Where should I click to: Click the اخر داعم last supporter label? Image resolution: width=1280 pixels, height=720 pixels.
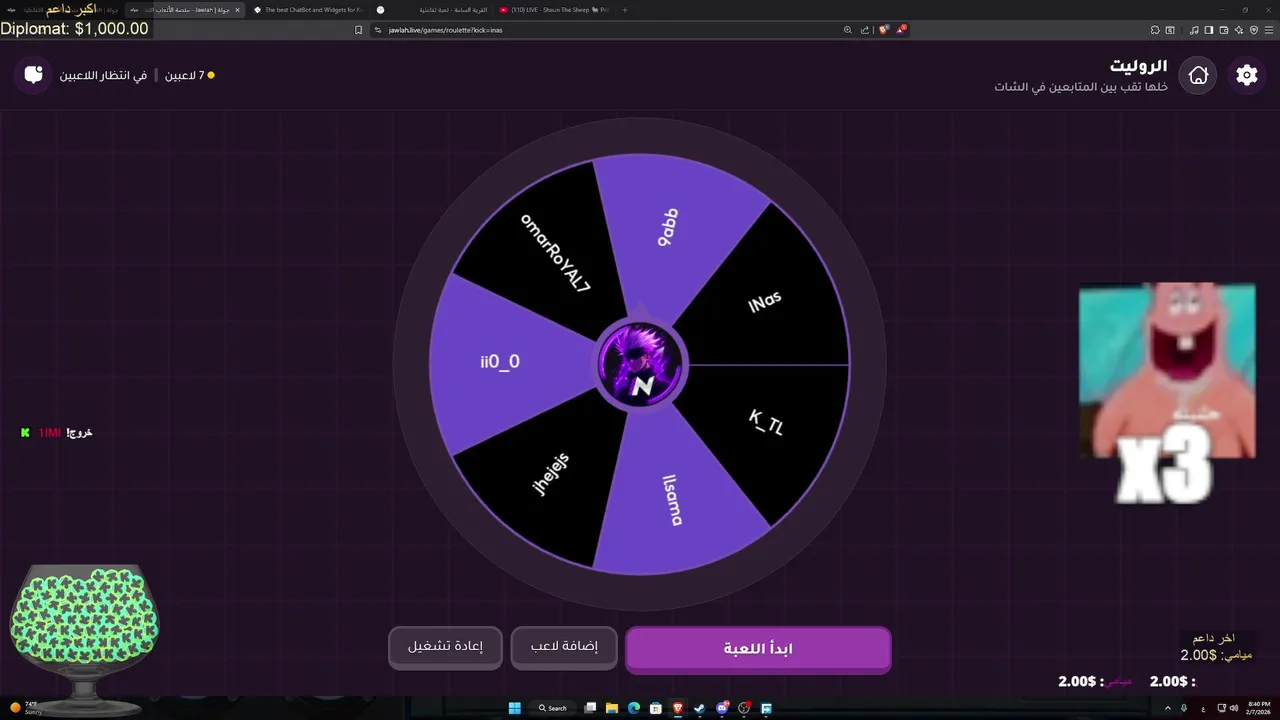tap(1214, 638)
